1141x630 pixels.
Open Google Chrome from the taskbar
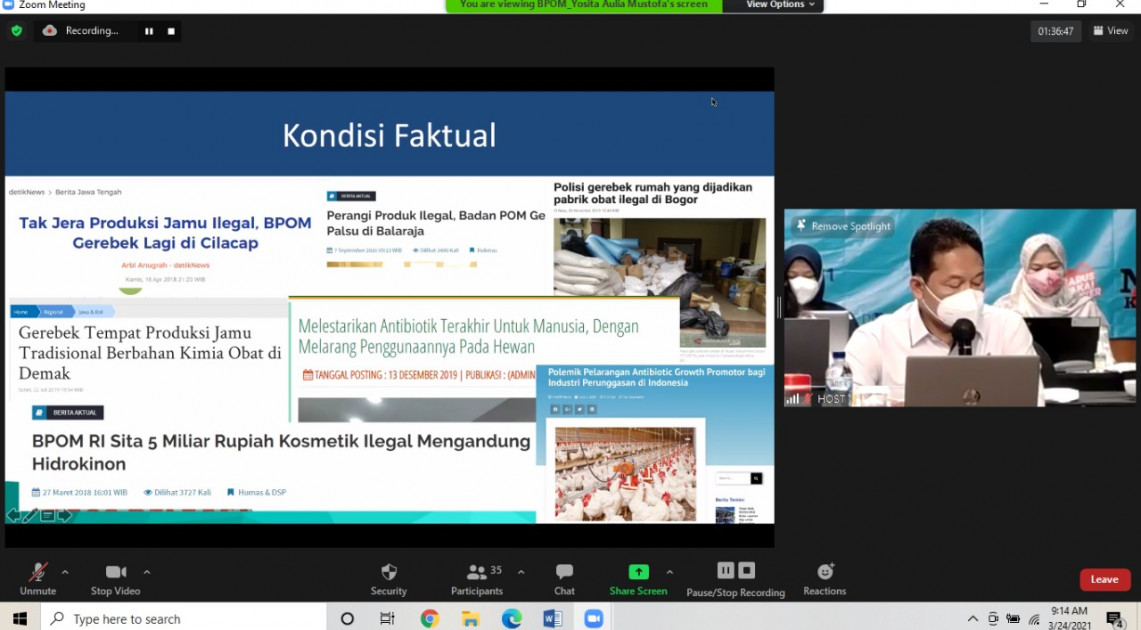[429, 619]
